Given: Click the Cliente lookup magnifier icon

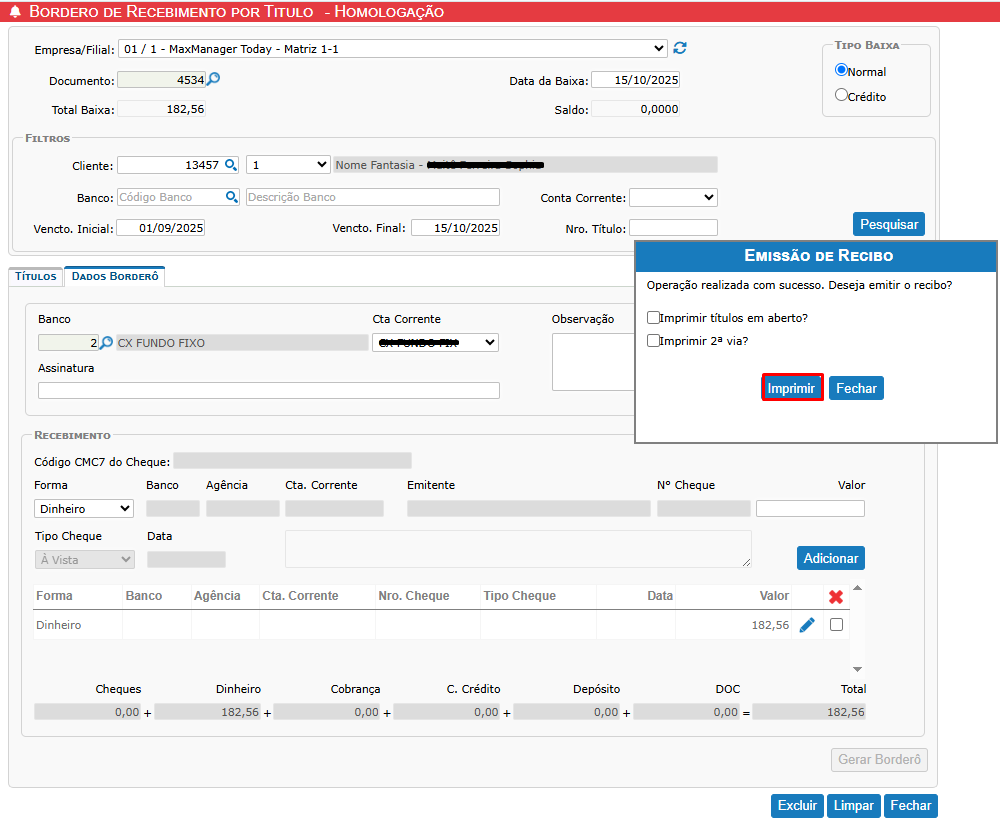Looking at the screenshot, I should coord(231,165).
